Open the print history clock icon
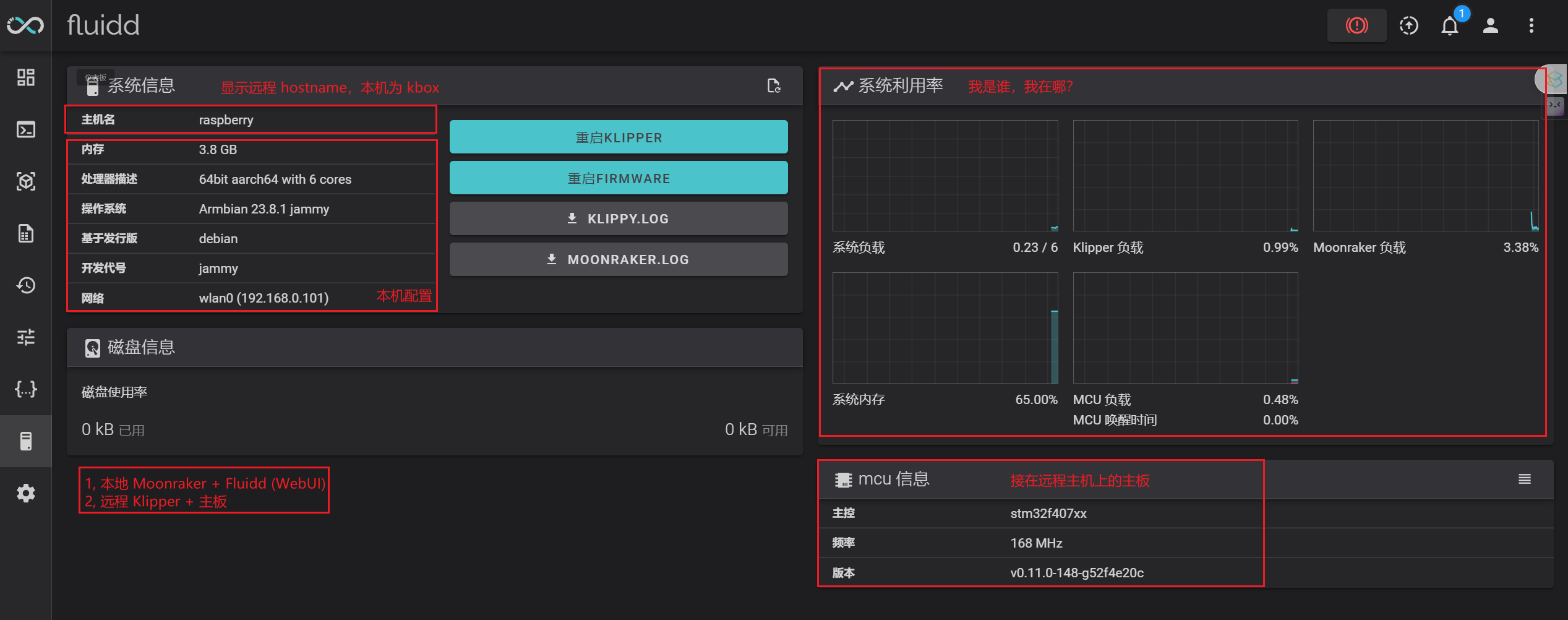Viewport: 1568px width, 620px height. click(25, 285)
